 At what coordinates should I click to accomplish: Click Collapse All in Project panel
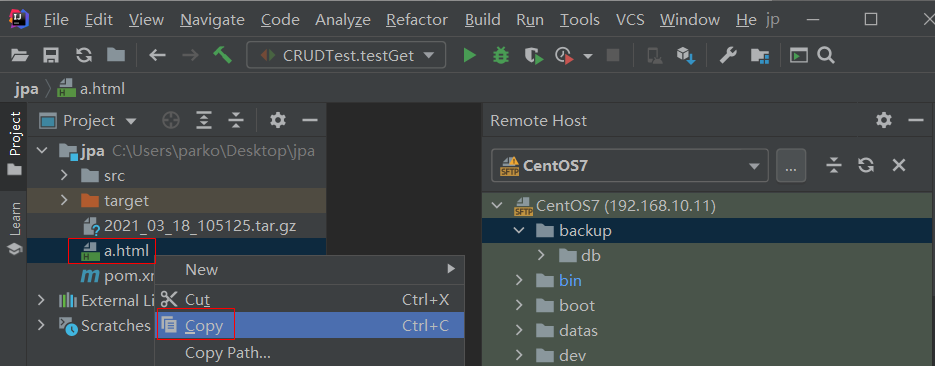point(236,120)
